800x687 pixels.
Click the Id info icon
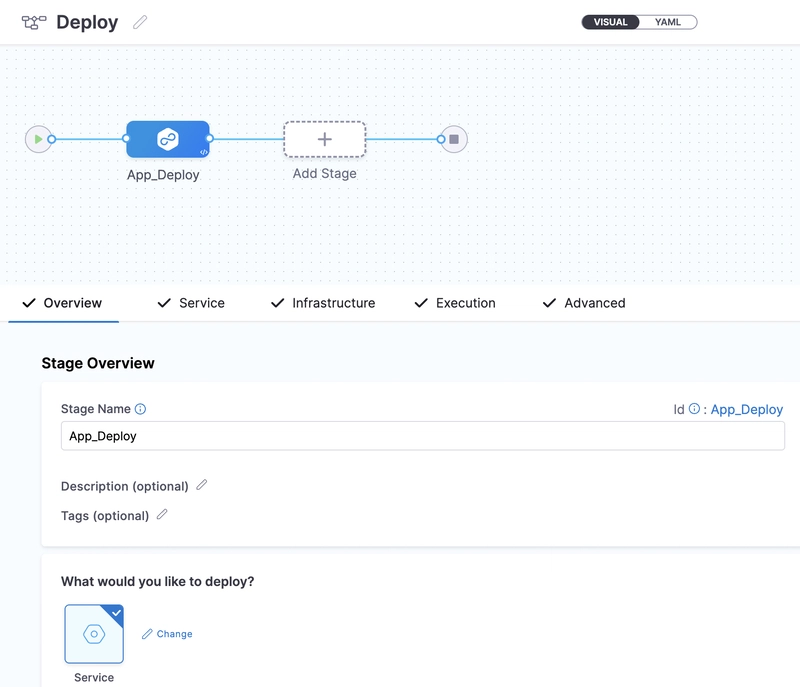tap(694, 409)
